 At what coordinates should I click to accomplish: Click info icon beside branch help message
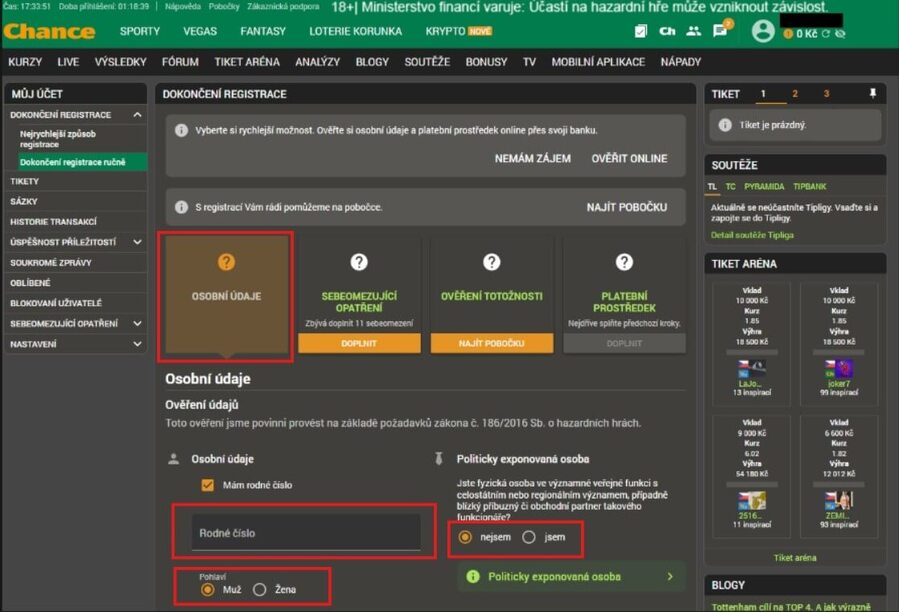[181, 207]
